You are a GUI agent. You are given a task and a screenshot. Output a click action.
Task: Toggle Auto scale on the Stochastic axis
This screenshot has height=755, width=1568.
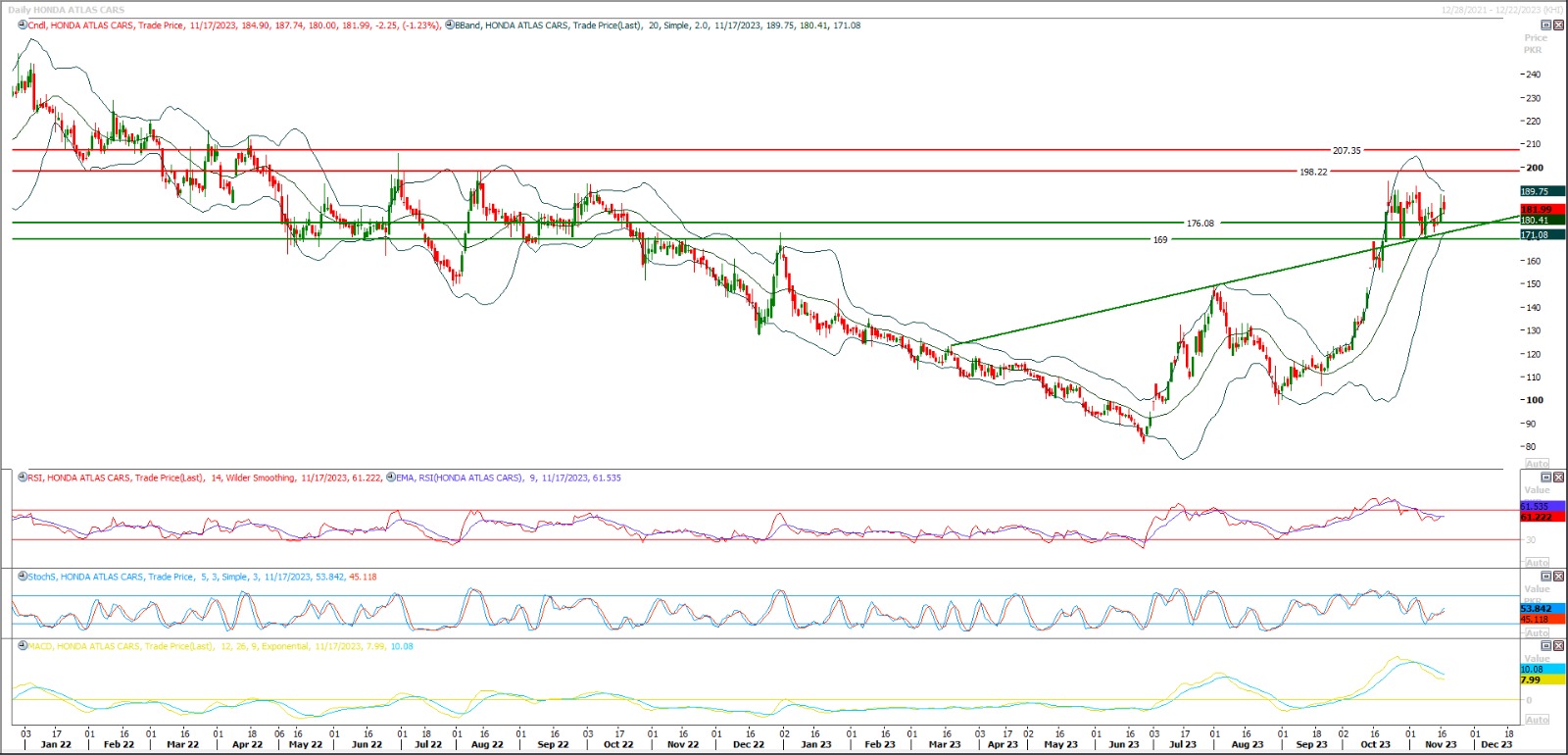(1537, 633)
